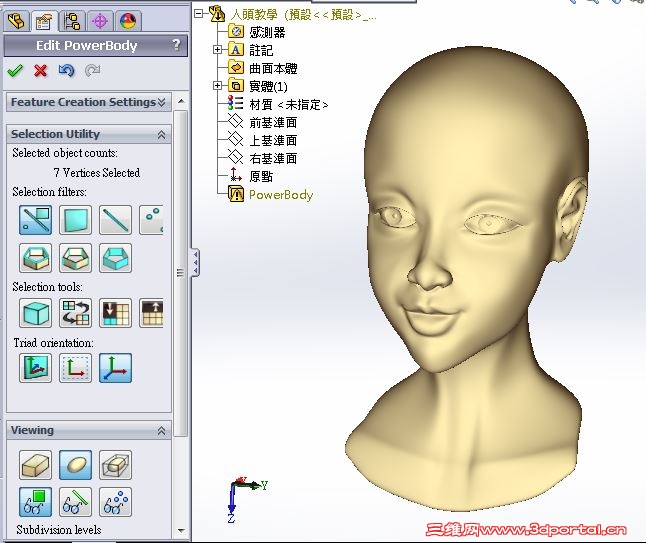Select the 右基準面 right plane

click(x=273, y=159)
